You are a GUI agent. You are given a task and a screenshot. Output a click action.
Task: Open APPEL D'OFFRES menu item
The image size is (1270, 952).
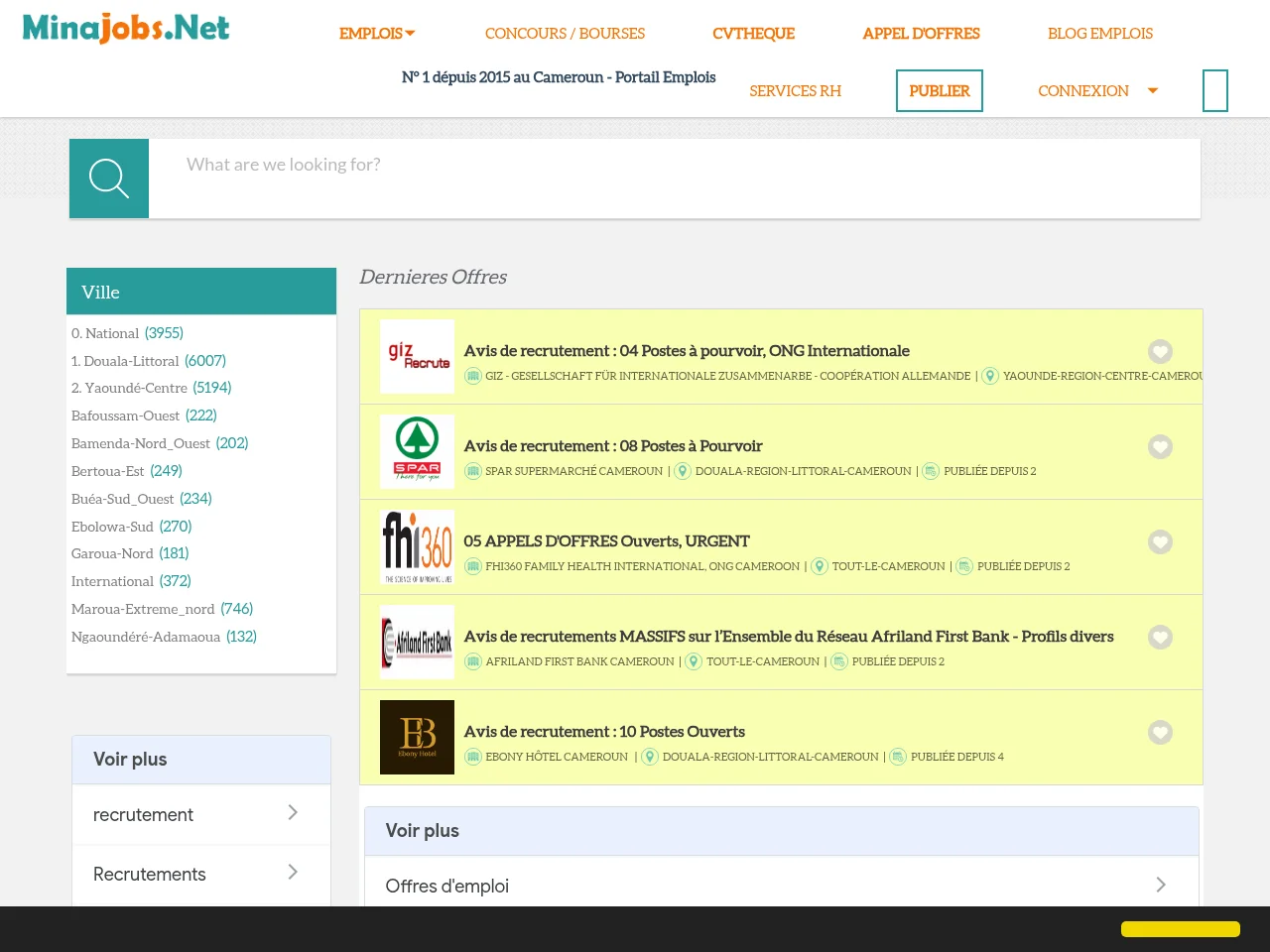coord(921,34)
